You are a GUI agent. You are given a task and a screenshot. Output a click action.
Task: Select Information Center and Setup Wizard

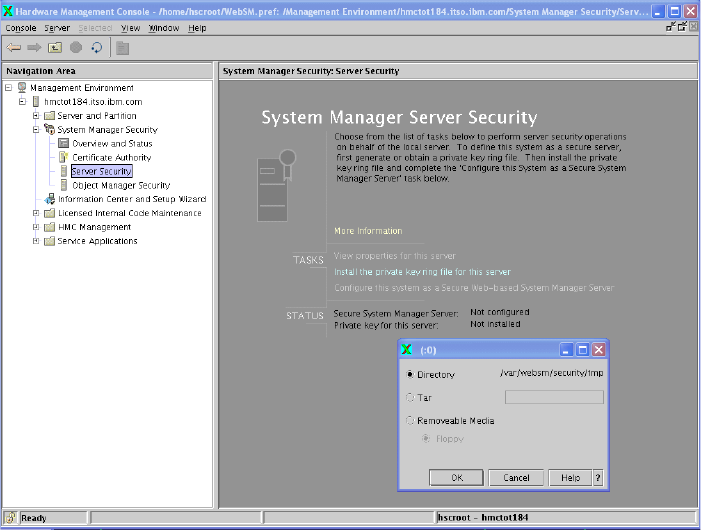point(132,199)
